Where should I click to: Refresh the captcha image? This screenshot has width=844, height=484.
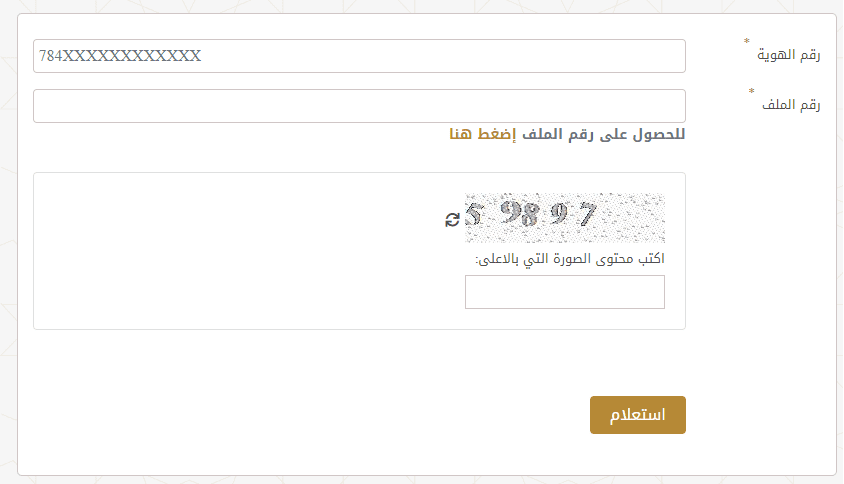click(453, 219)
